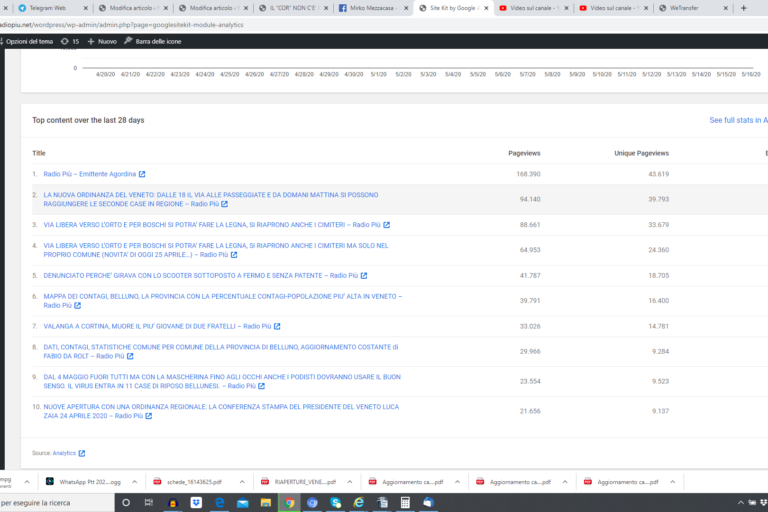Open 'See full stats in' Analytics link
Screen dimensions: 768x512
tap(738, 120)
